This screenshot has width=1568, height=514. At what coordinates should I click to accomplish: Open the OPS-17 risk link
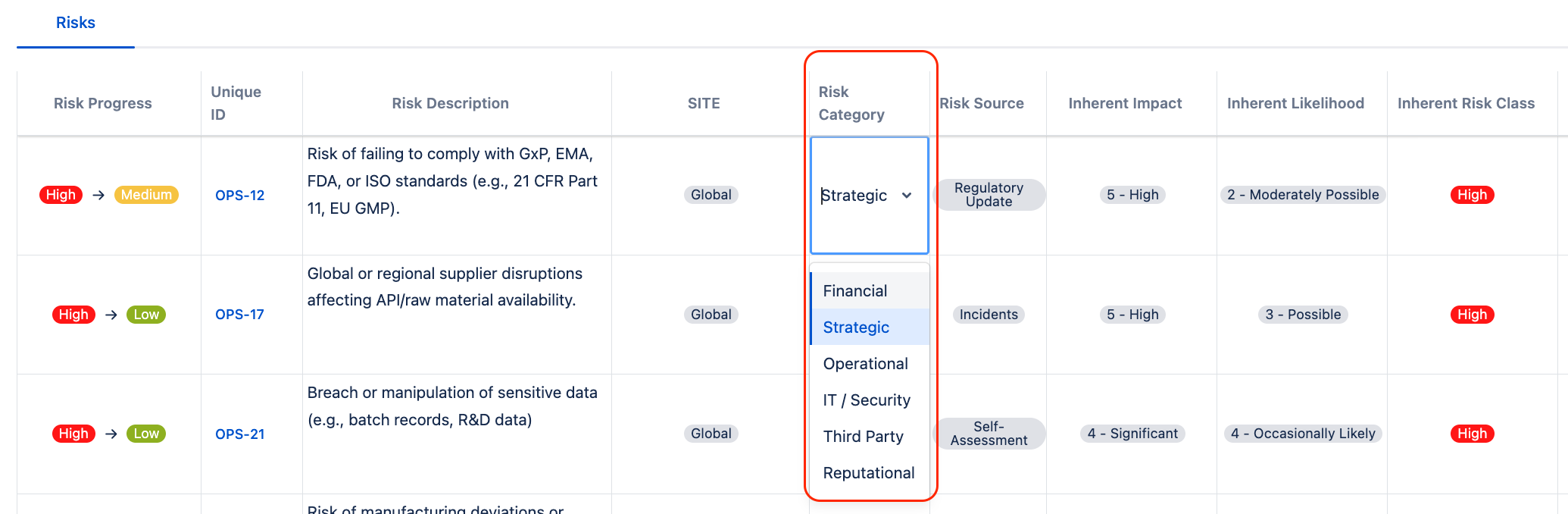click(239, 315)
